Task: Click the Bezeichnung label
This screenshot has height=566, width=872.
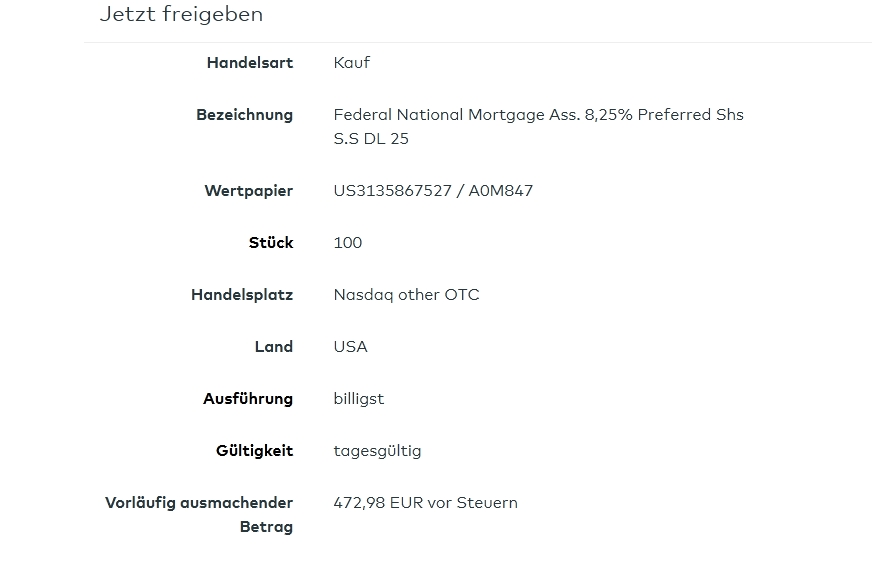Action: click(245, 115)
